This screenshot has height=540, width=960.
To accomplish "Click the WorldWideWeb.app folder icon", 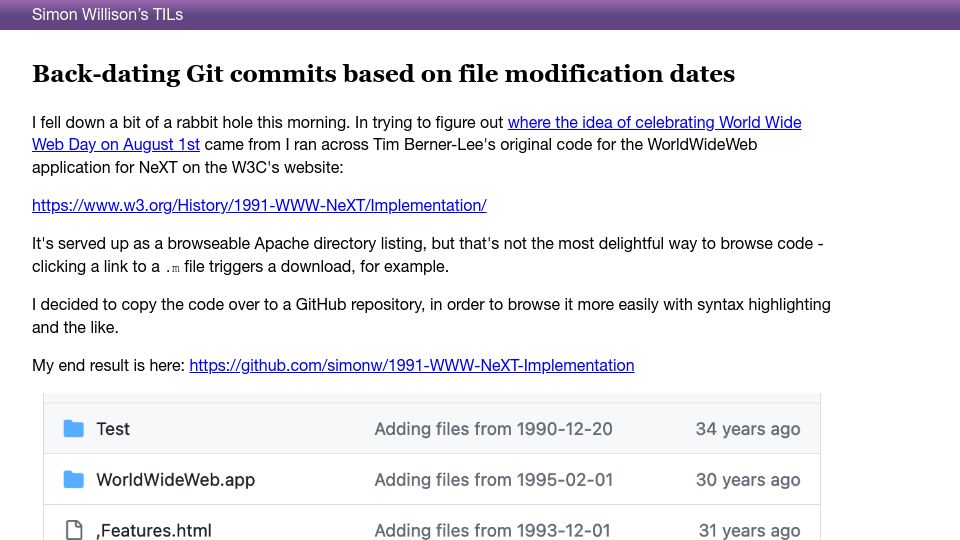I will [x=73, y=479].
